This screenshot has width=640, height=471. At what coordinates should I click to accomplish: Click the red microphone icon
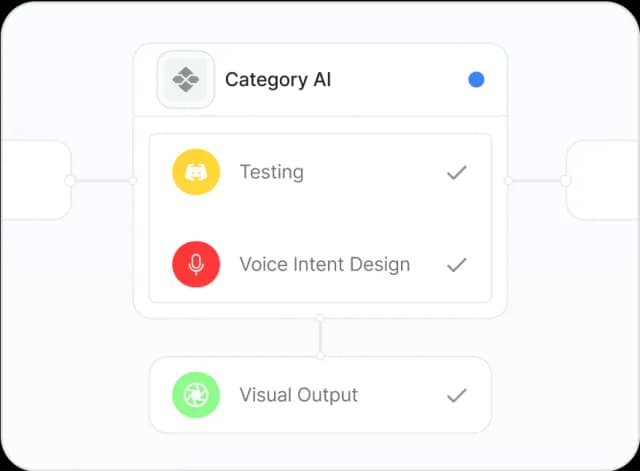coord(196,265)
